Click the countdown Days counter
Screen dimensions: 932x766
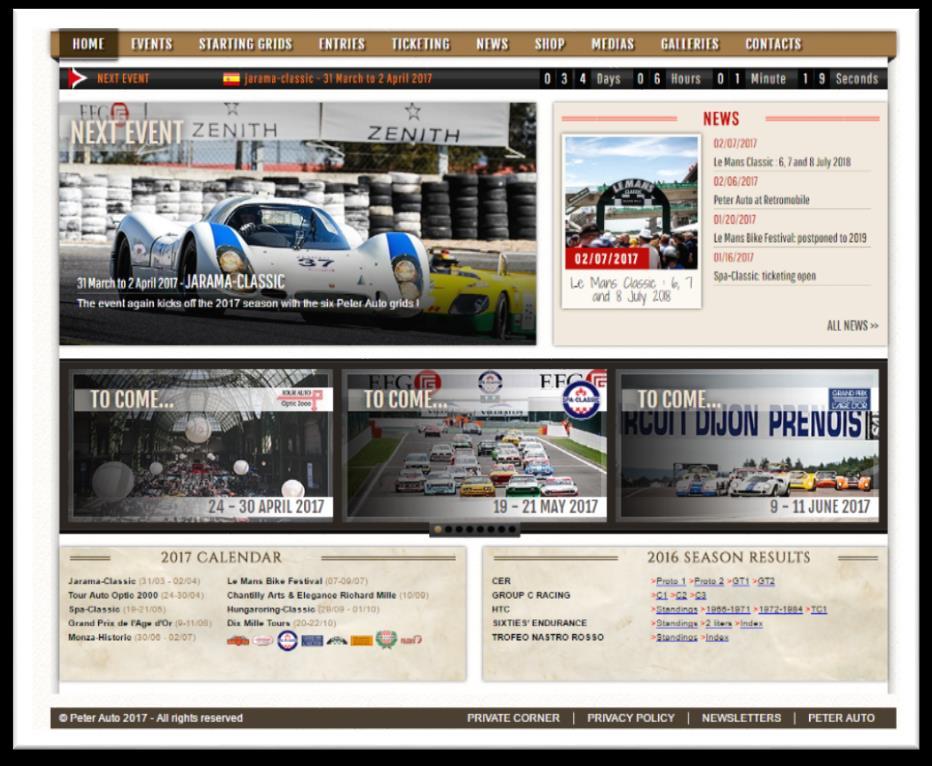tap(581, 78)
